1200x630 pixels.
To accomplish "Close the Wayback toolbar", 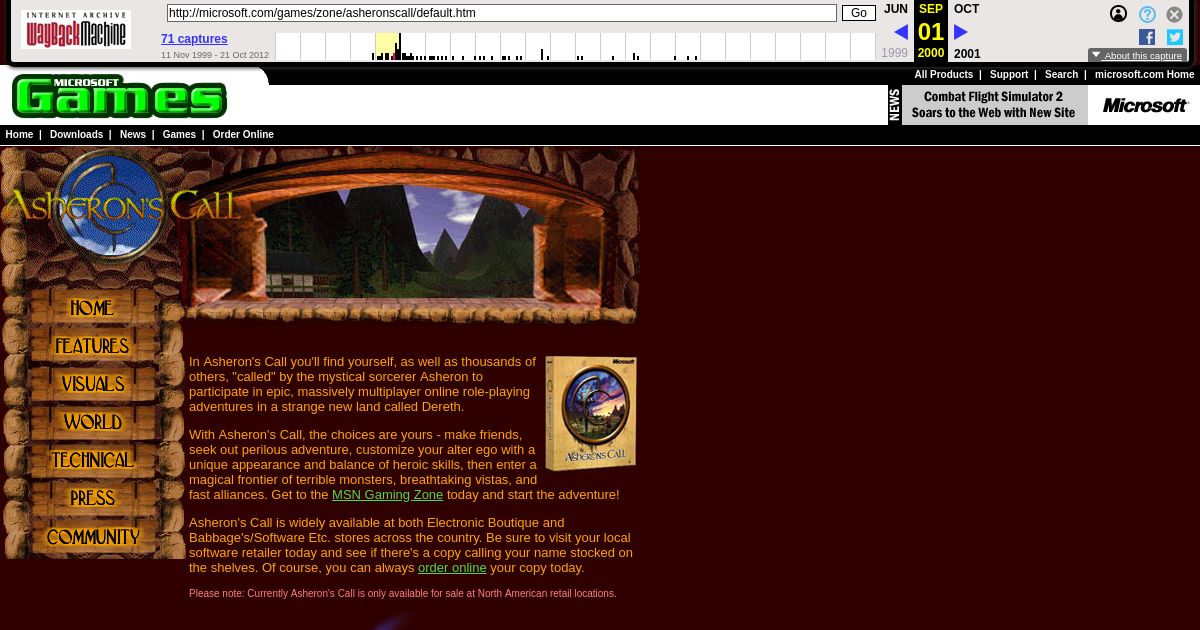I will click(1175, 14).
